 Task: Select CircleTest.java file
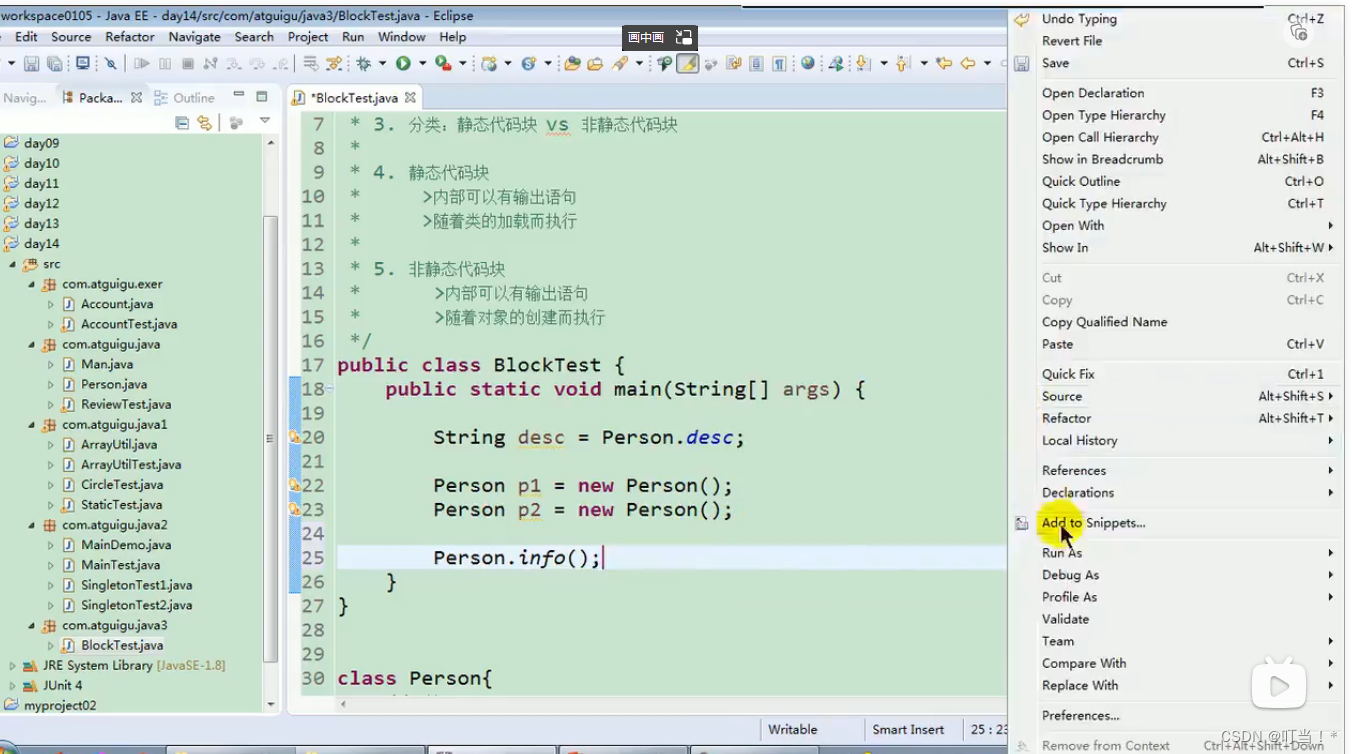(x=121, y=485)
